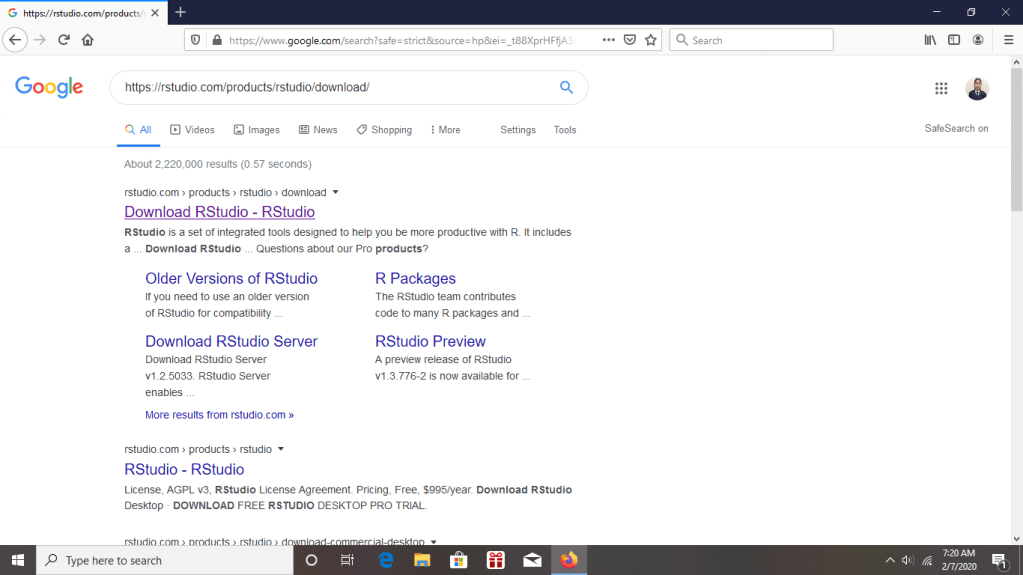Open page actions three-dot menu
The width and height of the screenshot is (1023, 575).
[608, 40]
